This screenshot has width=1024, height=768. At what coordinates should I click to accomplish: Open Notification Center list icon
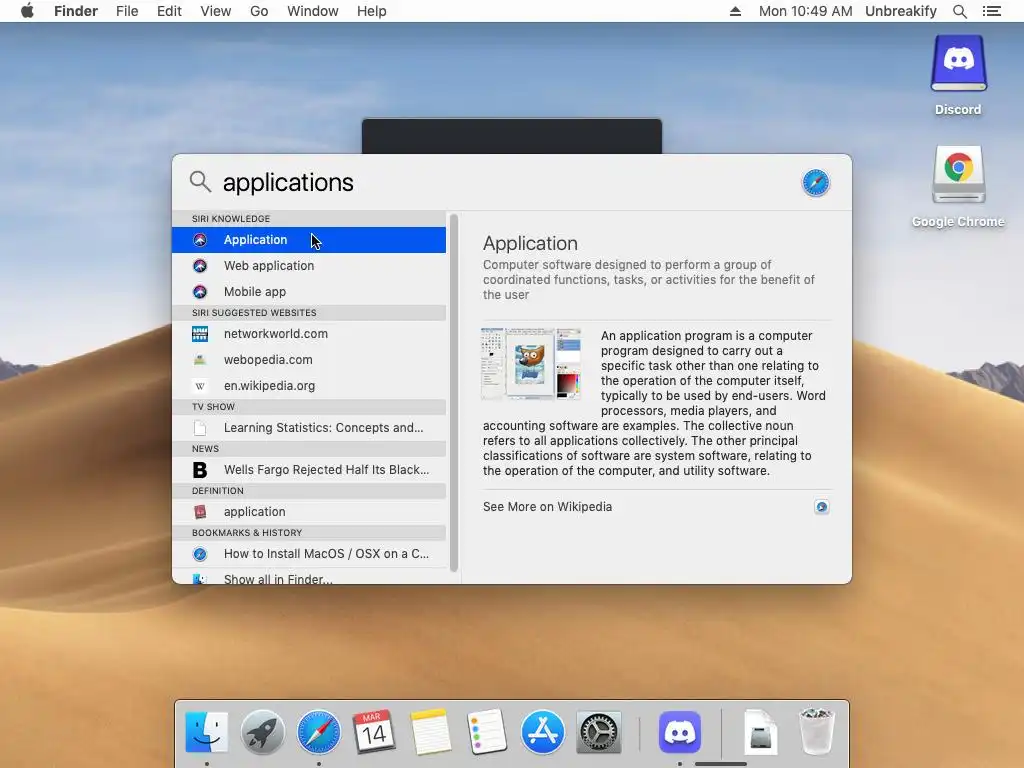[991, 11]
